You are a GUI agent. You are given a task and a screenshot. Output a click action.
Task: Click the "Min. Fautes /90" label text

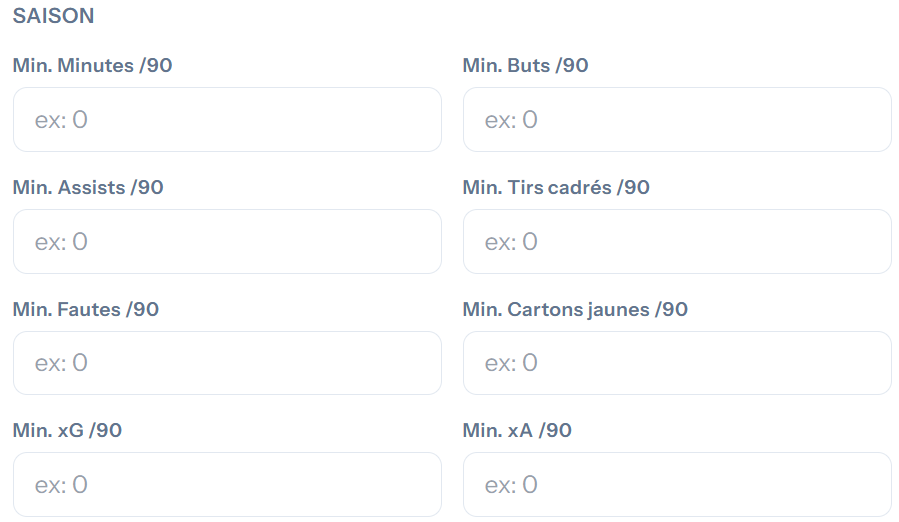pos(86,310)
